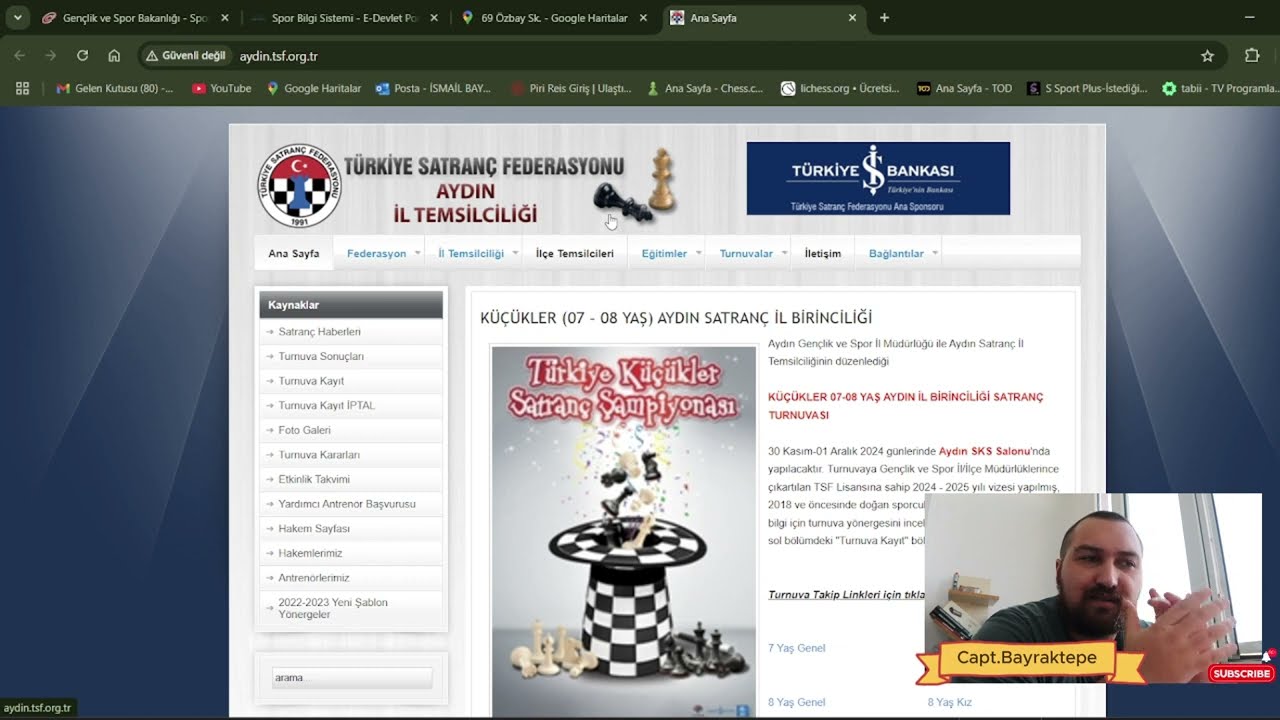
Task: Go to the browser home page
Action: click(x=114, y=56)
